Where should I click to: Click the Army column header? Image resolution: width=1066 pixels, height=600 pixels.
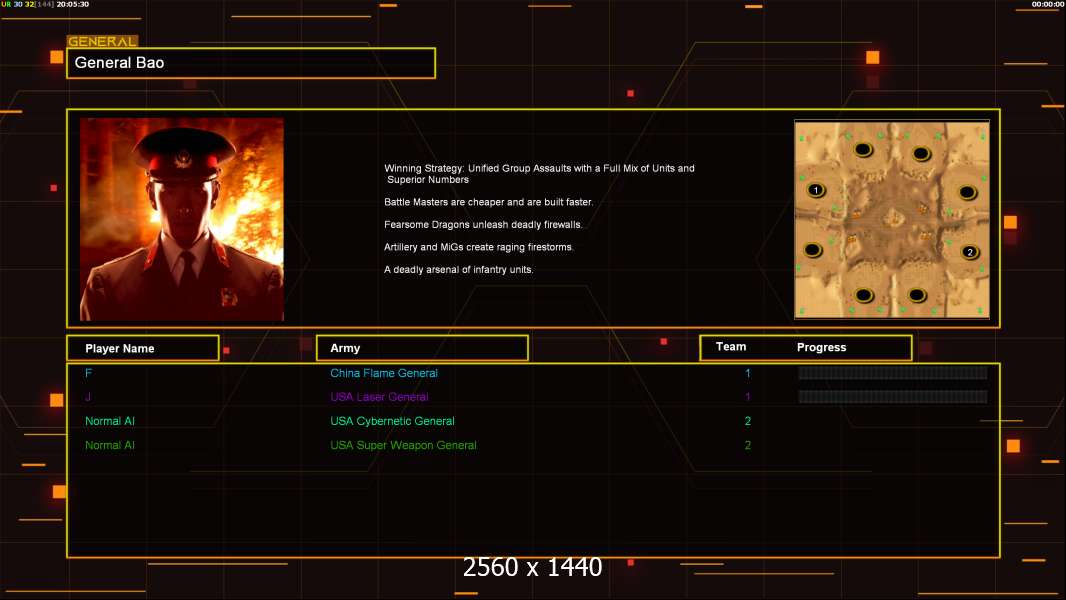422,348
